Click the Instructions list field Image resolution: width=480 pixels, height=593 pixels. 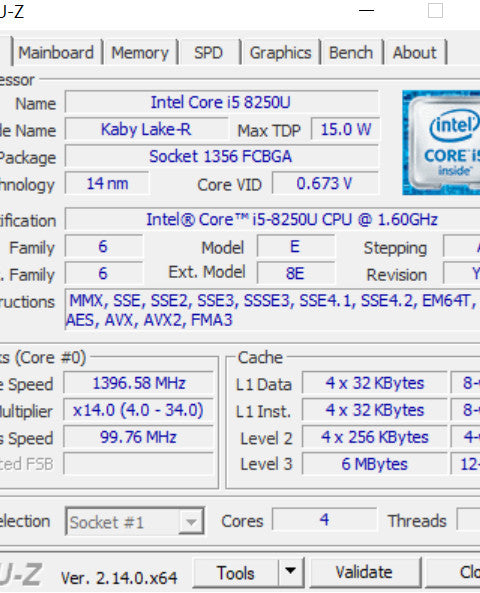click(272, 310)
